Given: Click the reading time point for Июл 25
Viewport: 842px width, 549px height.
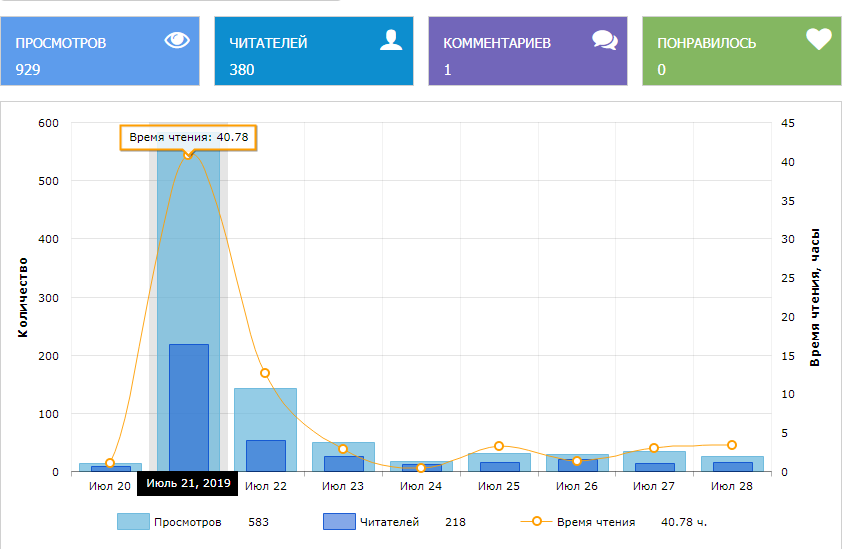Looking at the screenshot, I should point(499,446).
